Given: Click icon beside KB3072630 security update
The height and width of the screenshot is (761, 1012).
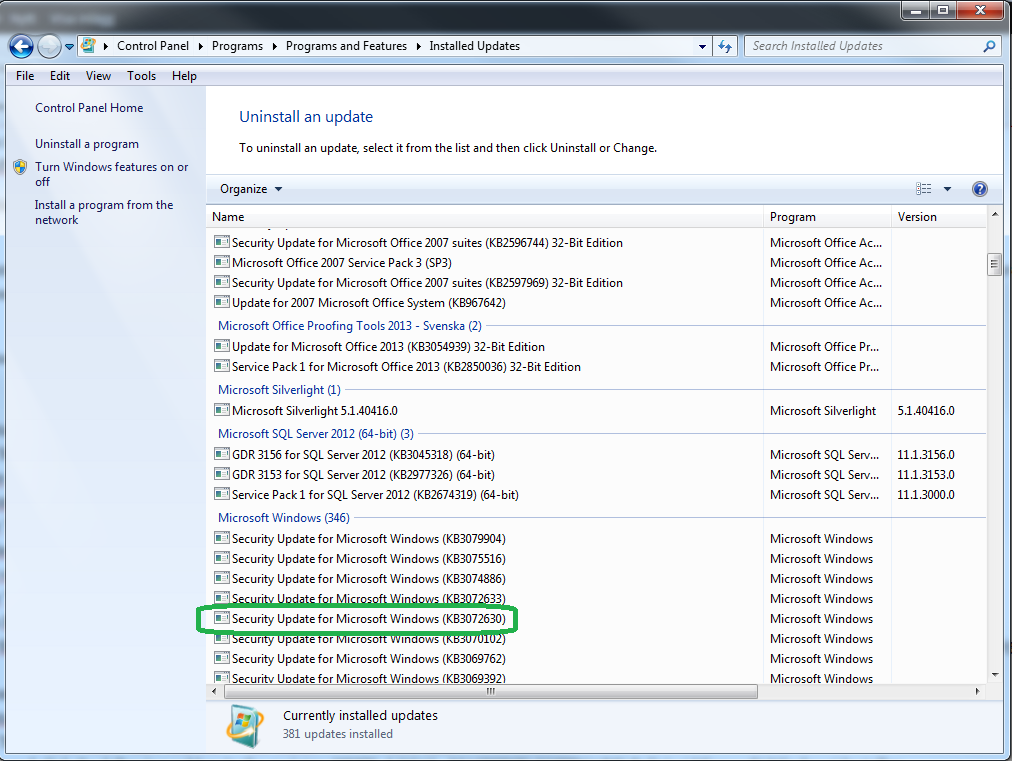Looking at the screenshot, I should click(x=222, y=619).
